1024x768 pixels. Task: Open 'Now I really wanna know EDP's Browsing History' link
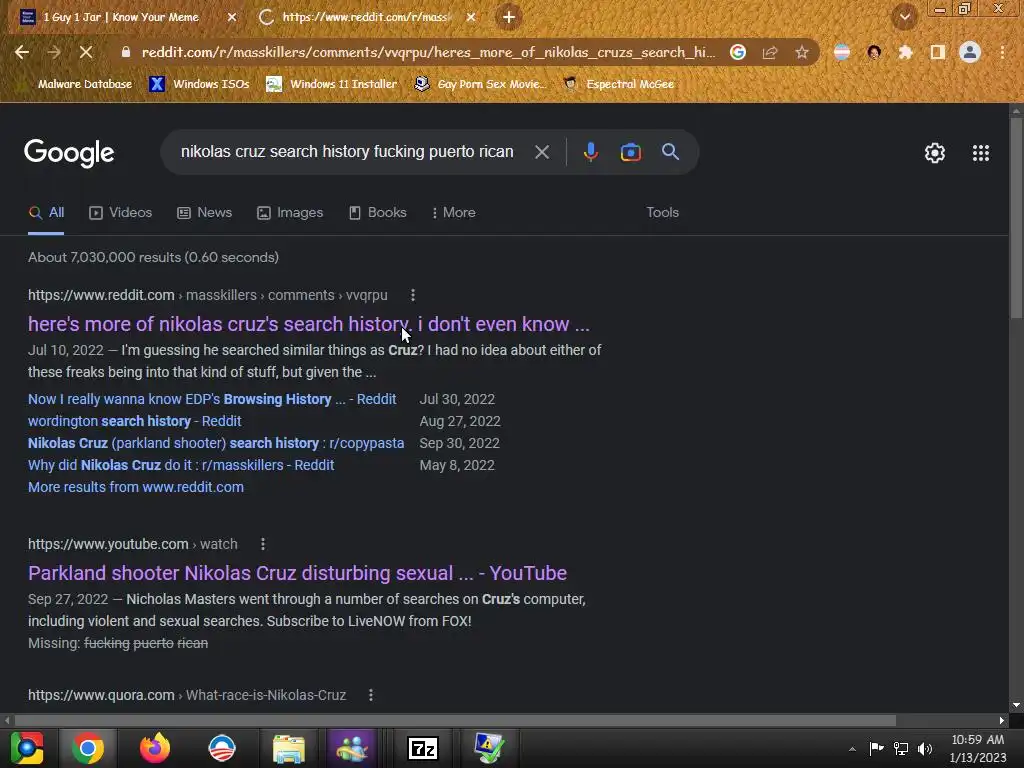coord(212,399)
